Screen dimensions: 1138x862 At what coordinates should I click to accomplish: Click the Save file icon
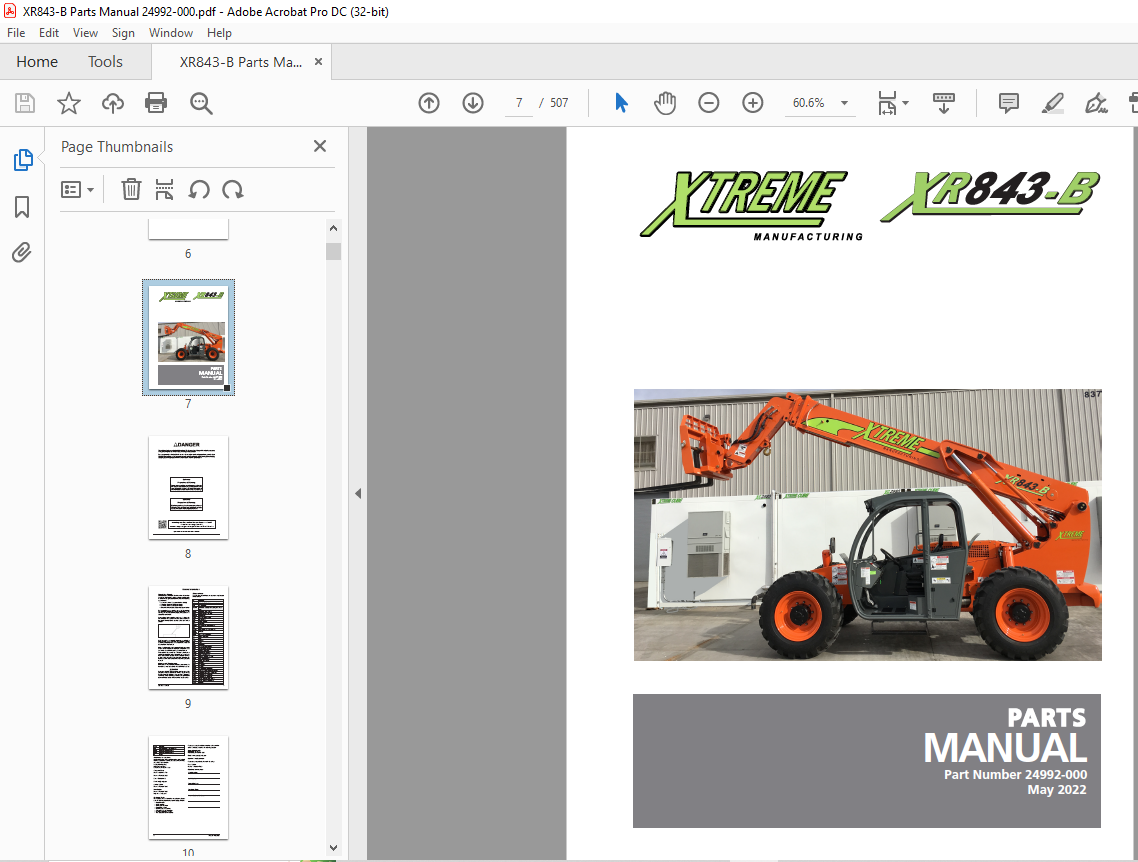25,103
